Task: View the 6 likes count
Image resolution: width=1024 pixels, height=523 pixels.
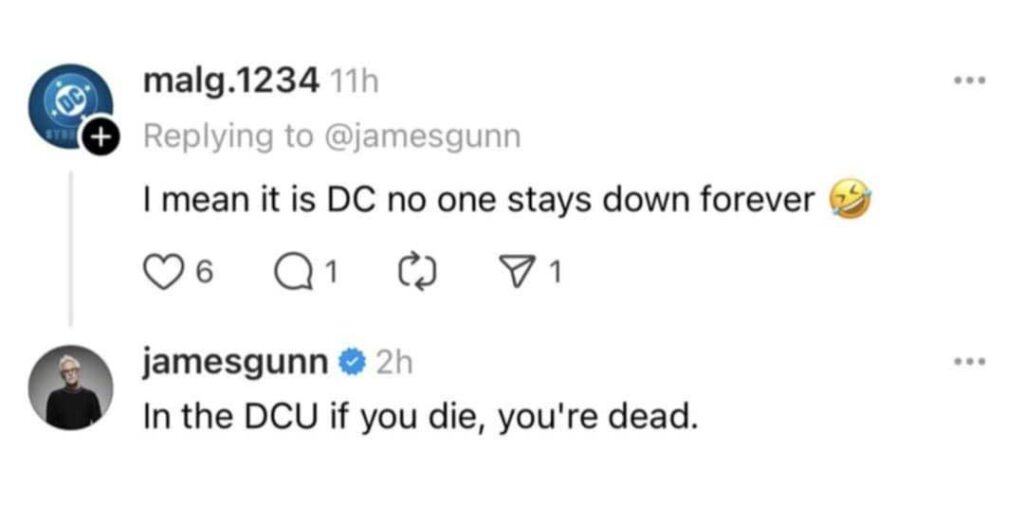Action: point(200,268)
